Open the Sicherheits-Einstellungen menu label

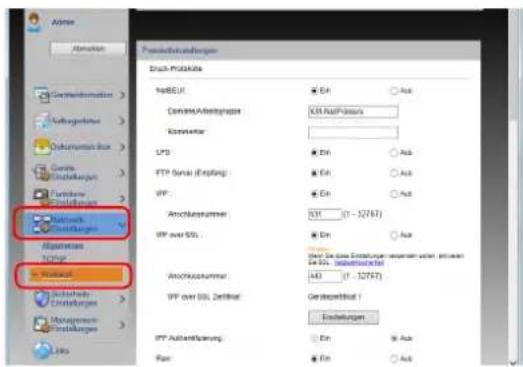pyautogui.click(x=74, y=299)
